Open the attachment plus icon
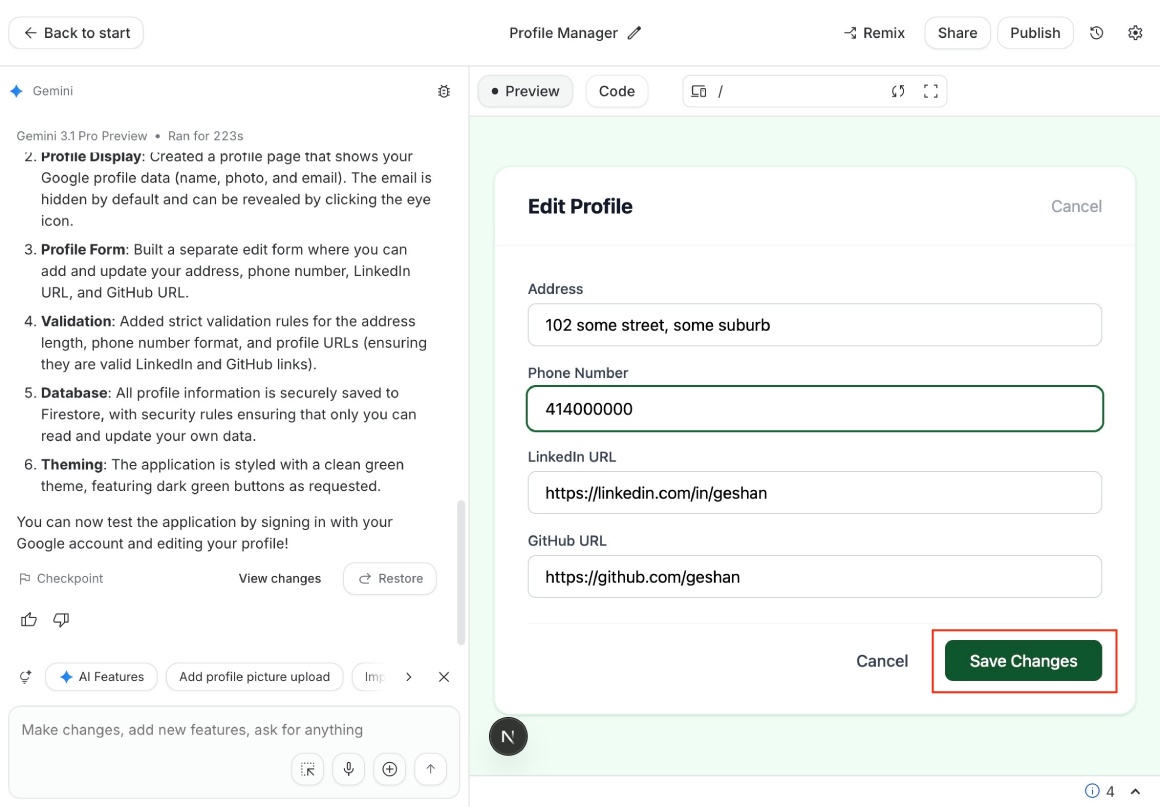The width and height of the screenshot is (1160, 807). [x=389, y=769]
